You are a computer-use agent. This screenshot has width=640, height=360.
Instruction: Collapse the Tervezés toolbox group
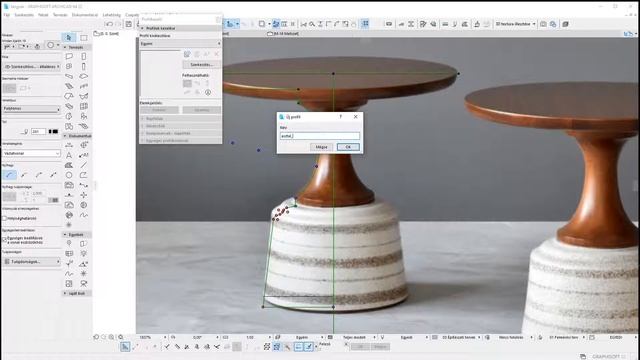[x=65, y=47]
